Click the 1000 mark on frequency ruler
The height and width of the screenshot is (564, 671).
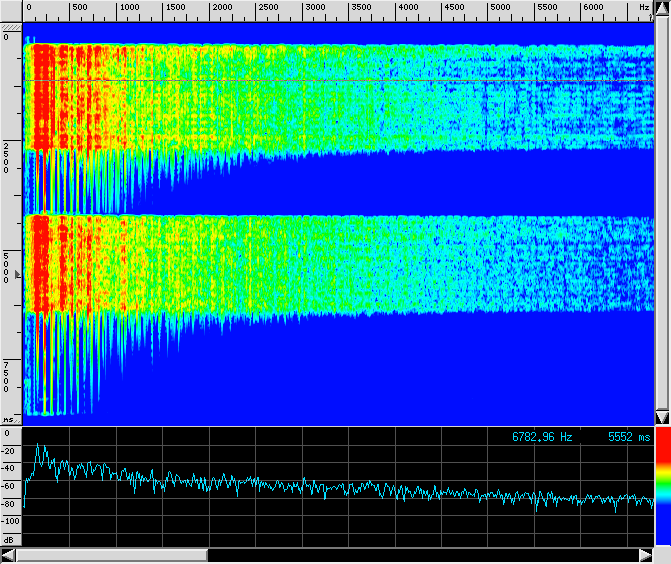[x=128, y=8]
